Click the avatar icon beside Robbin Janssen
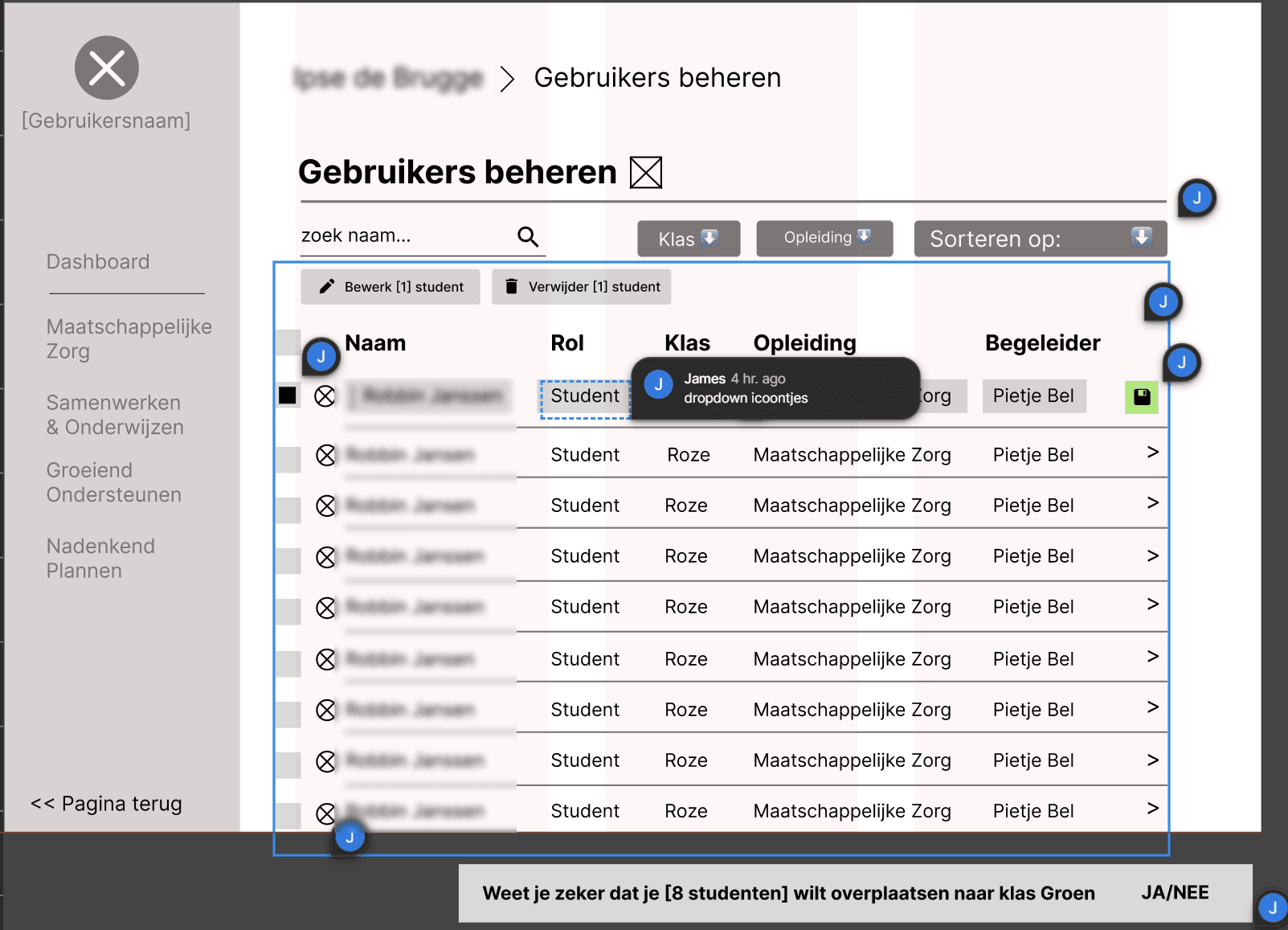The width and height of the screenshot is (1288, 930). tap(325, 395)
